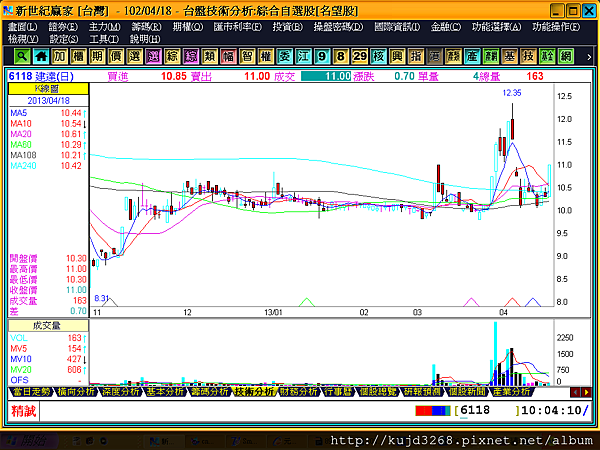Click the 技 toolbar icon
This screenshot has height=450, width=600.
click(528, 57)
